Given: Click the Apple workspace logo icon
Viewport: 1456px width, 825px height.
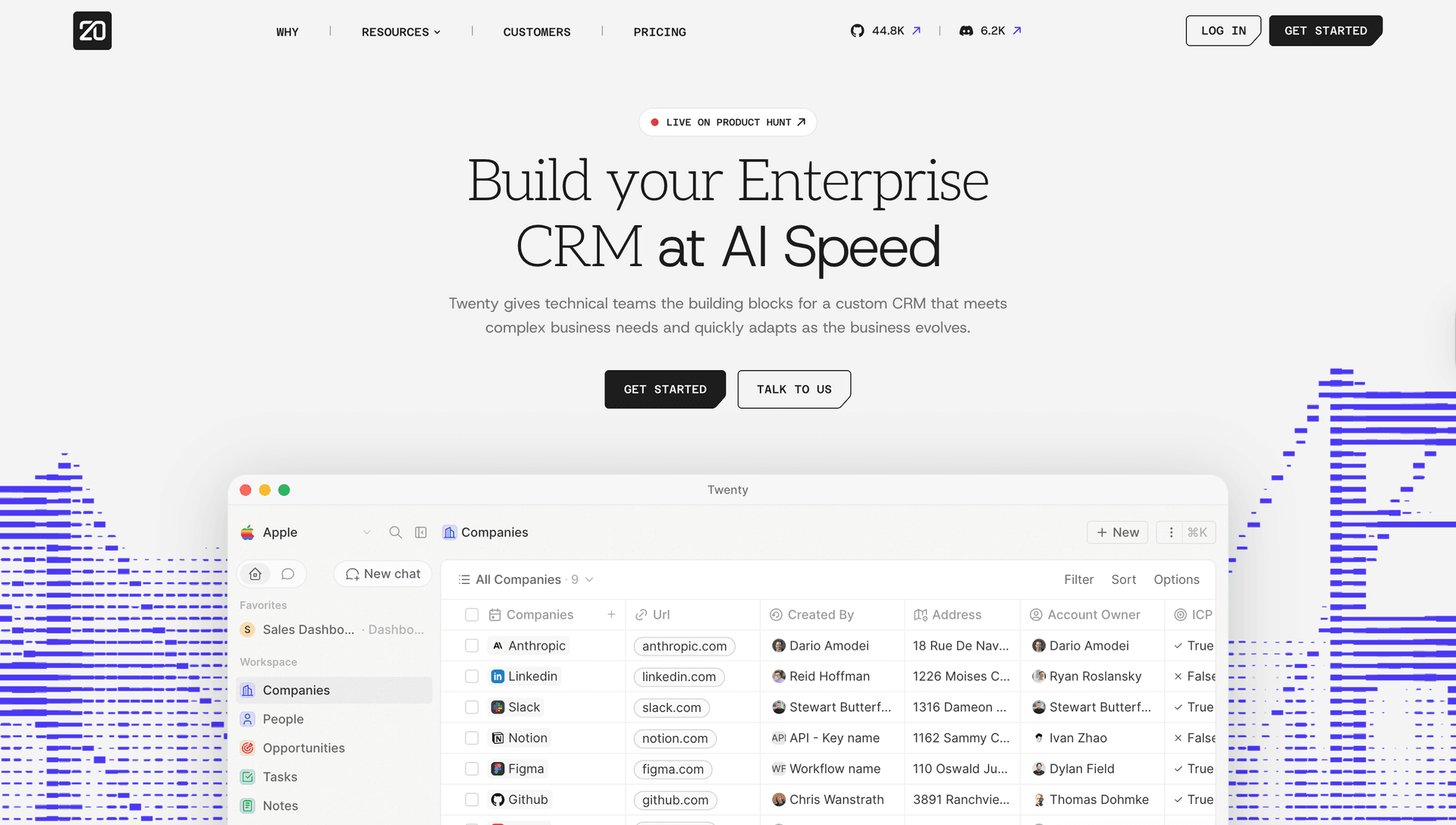Looking at the screenshot, I should tap(247, 532).
